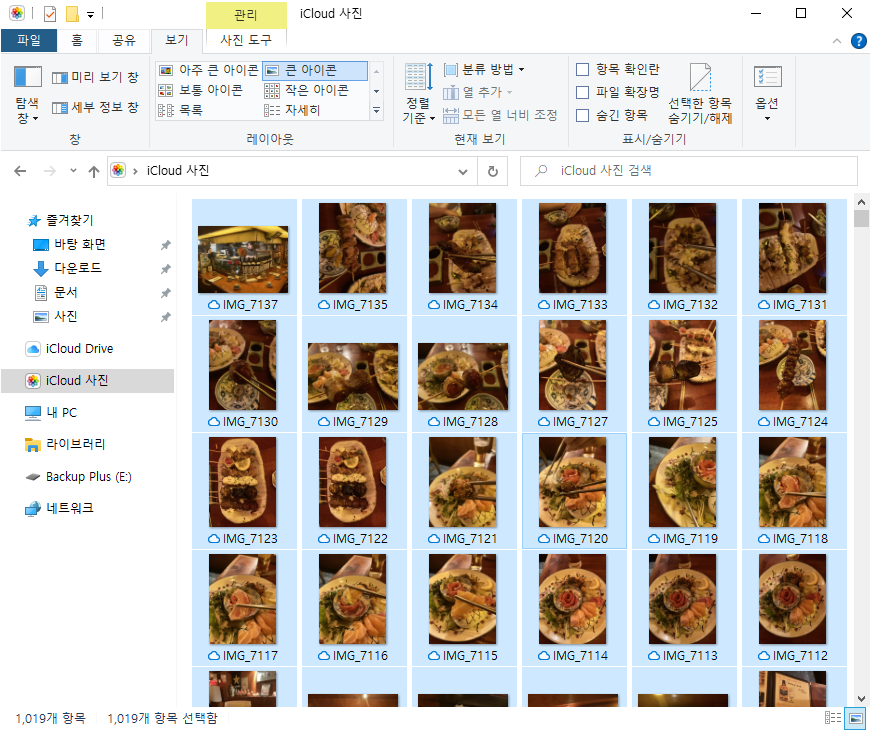This screenshot has width=871, height=731.
Task: Open 문서 in the sidebar
Action: (65, 292)
